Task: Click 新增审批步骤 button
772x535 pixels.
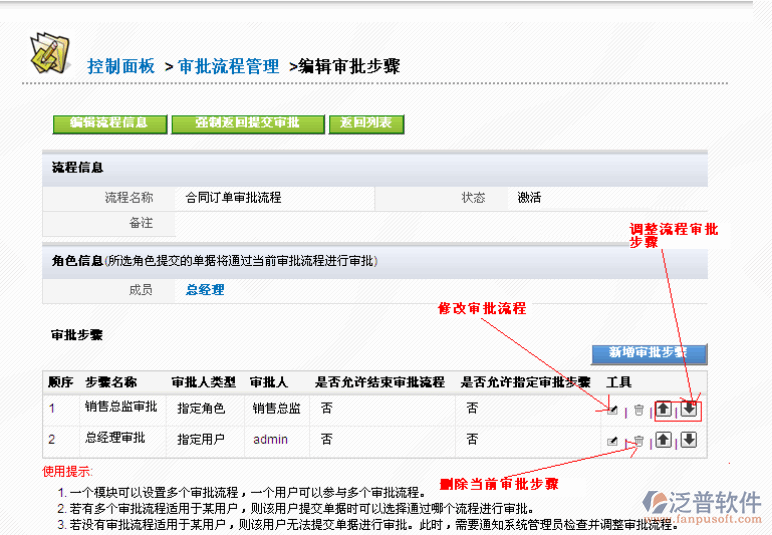Action: pyautogui.click(x=648, y=353)
